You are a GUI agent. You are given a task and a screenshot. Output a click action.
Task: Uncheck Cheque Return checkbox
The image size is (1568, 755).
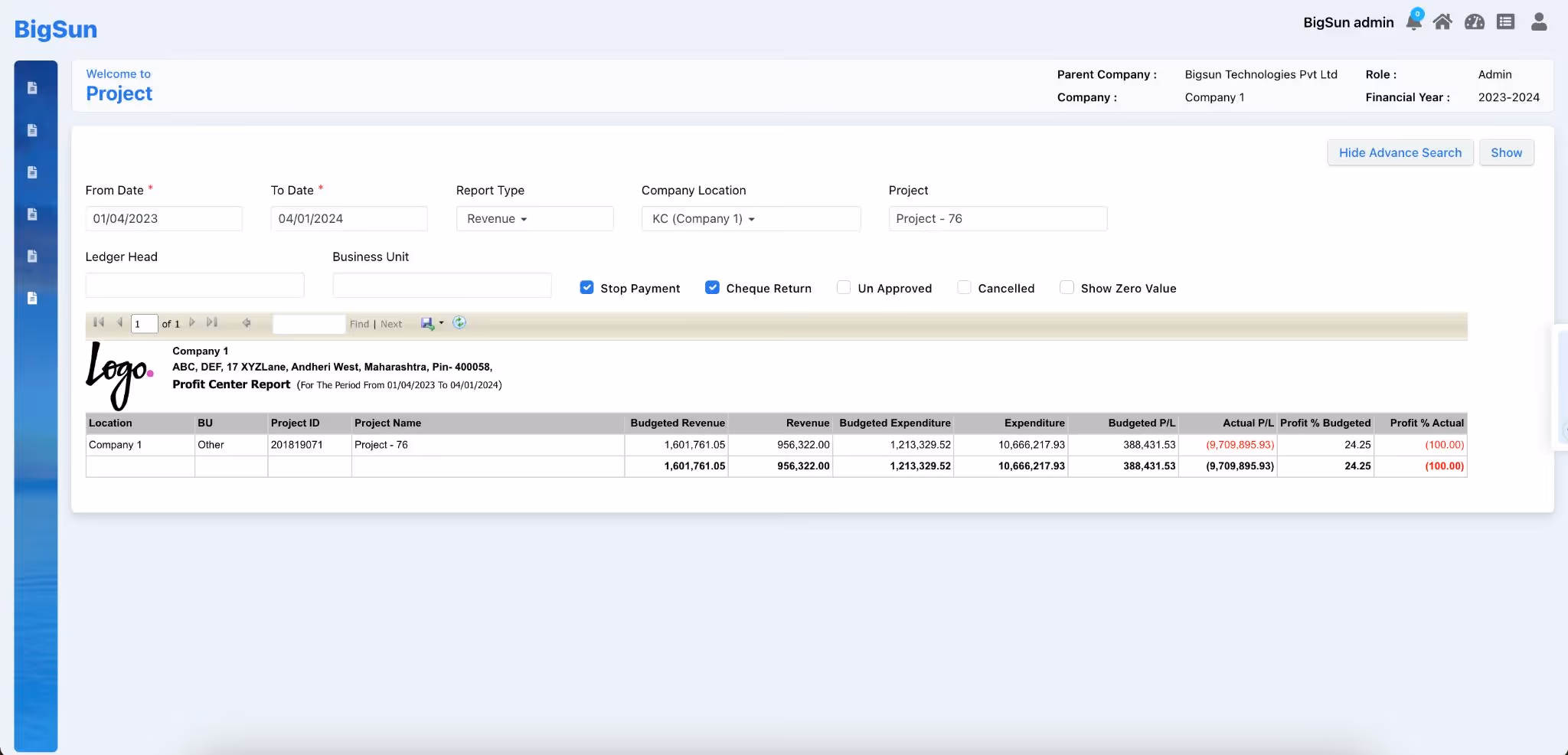pyautogui.click(x=712, y=287)
